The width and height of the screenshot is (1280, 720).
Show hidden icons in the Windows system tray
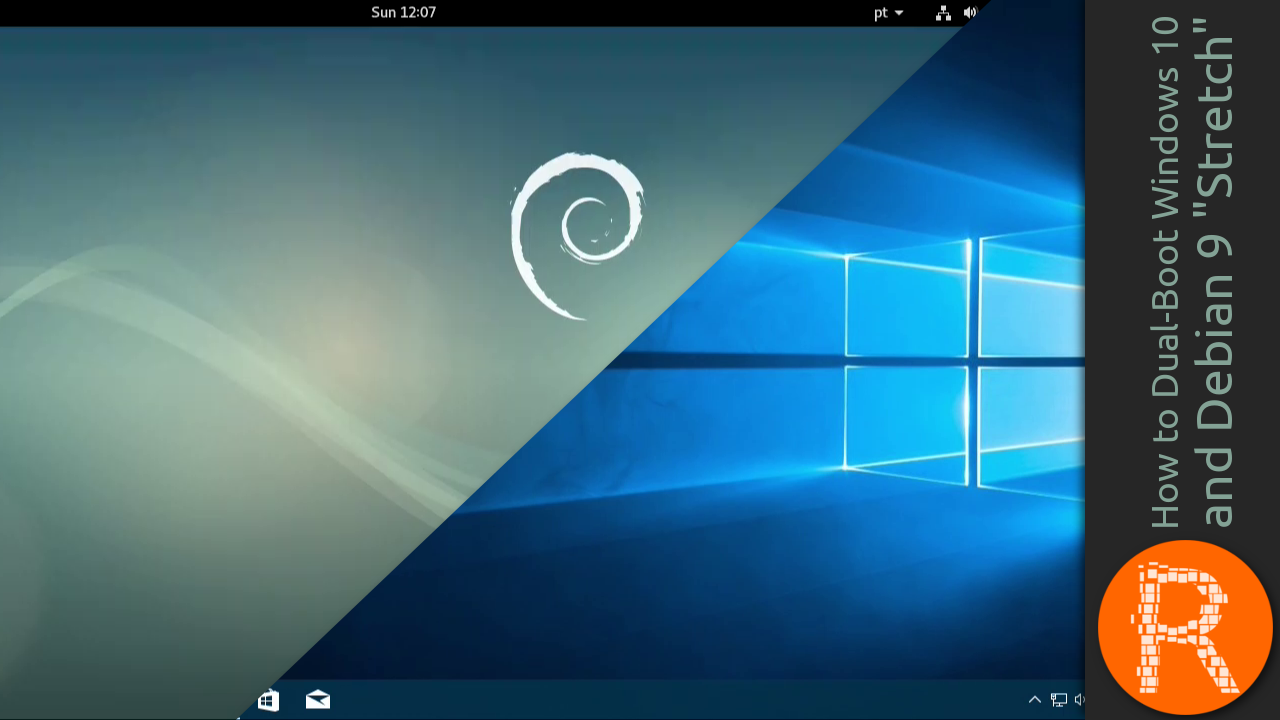pos(1035,700)
